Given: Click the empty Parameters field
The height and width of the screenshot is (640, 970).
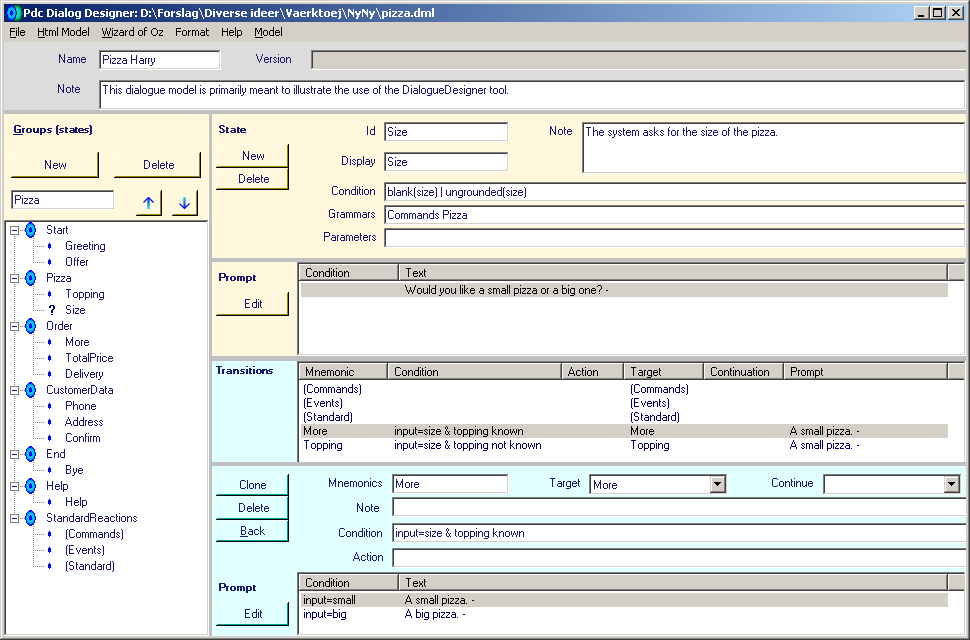Looking at the screenshot, I should [x=674, y=237].
